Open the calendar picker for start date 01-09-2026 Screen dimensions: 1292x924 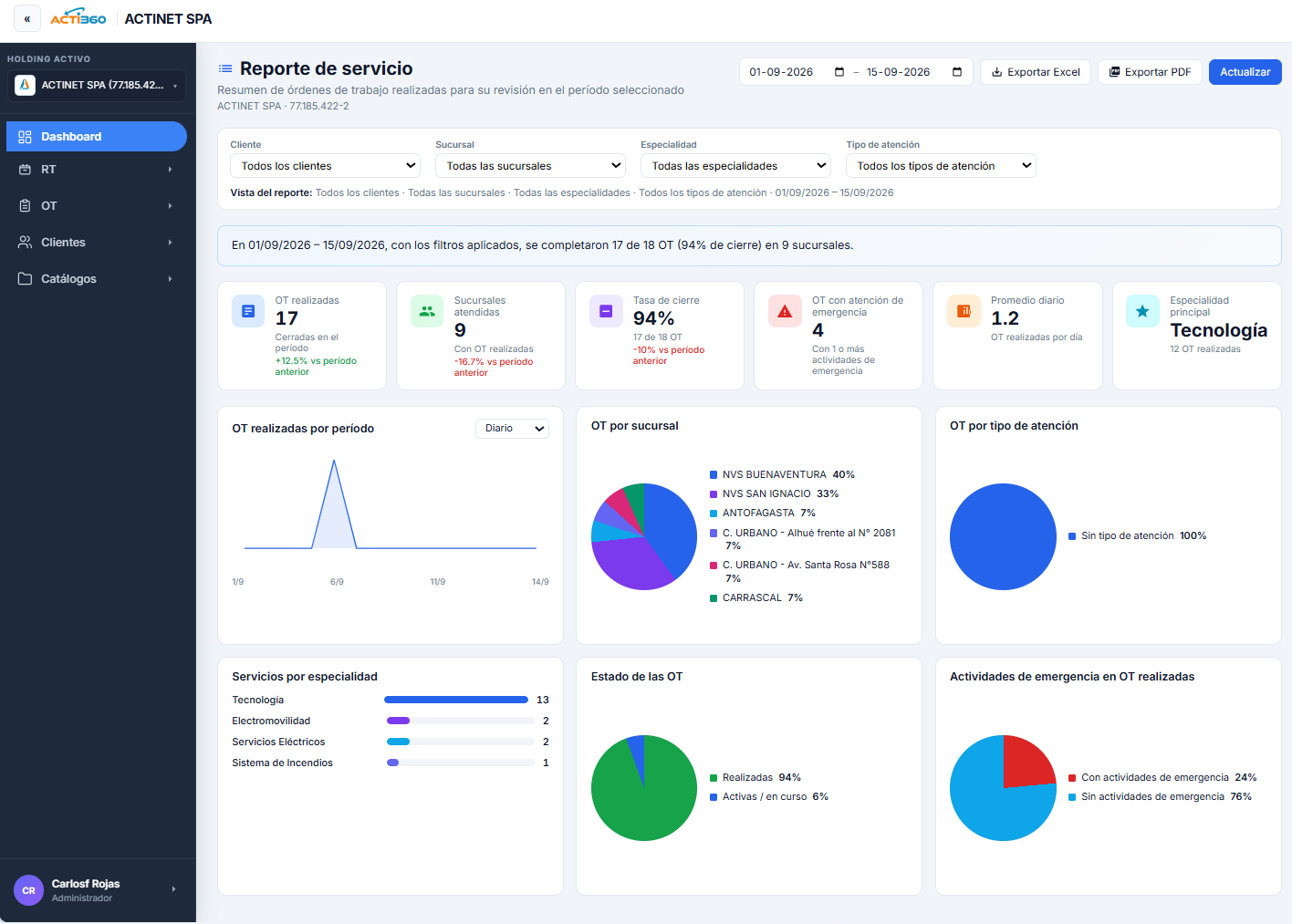pos(839,72)
